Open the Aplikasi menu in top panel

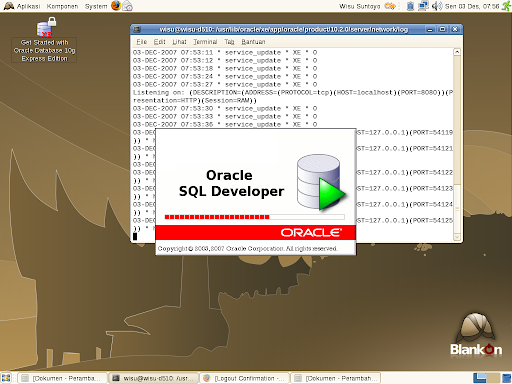[22, 6]
